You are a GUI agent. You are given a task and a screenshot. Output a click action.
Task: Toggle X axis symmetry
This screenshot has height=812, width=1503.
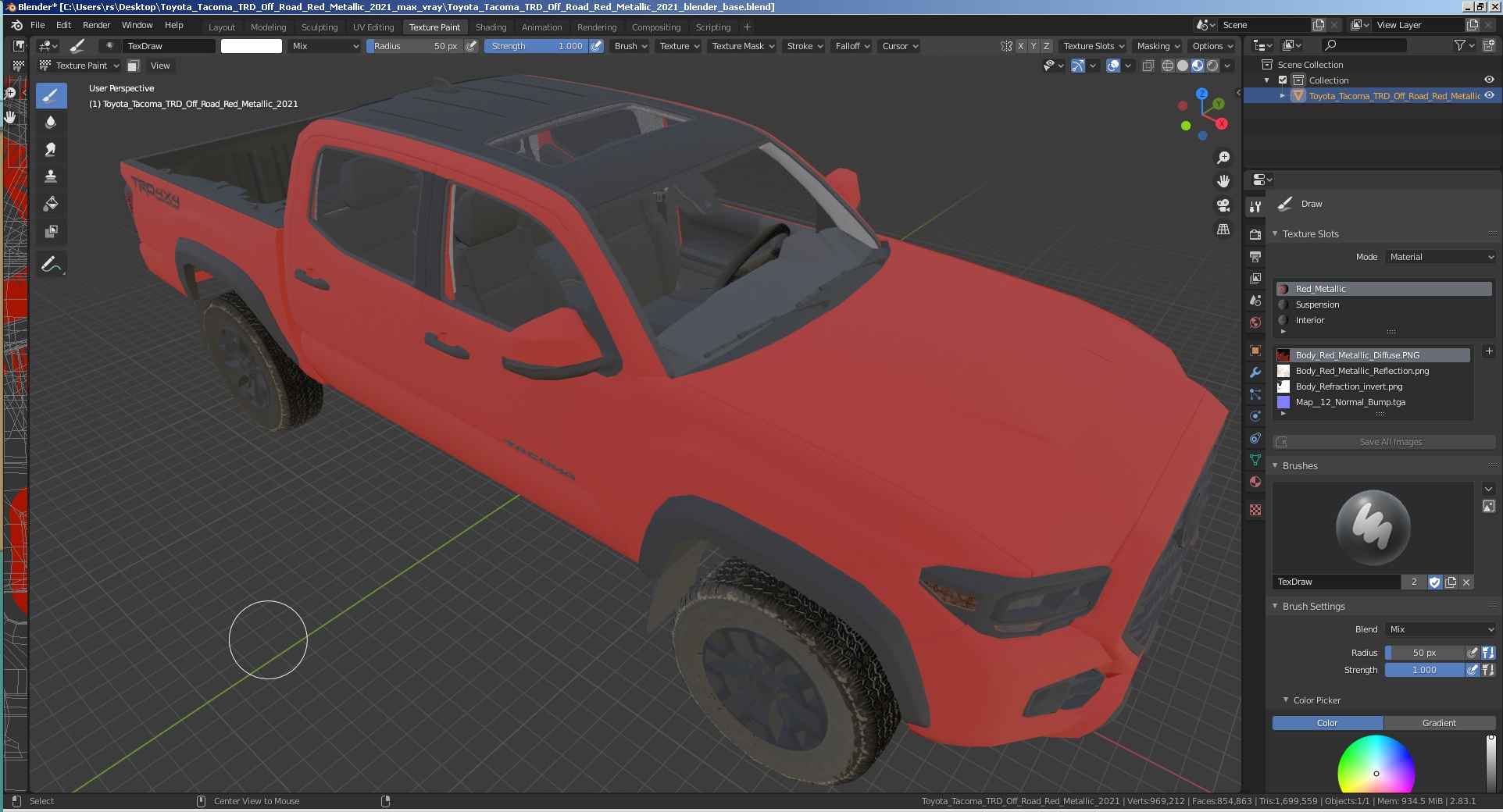click(x=1020, y=46)
